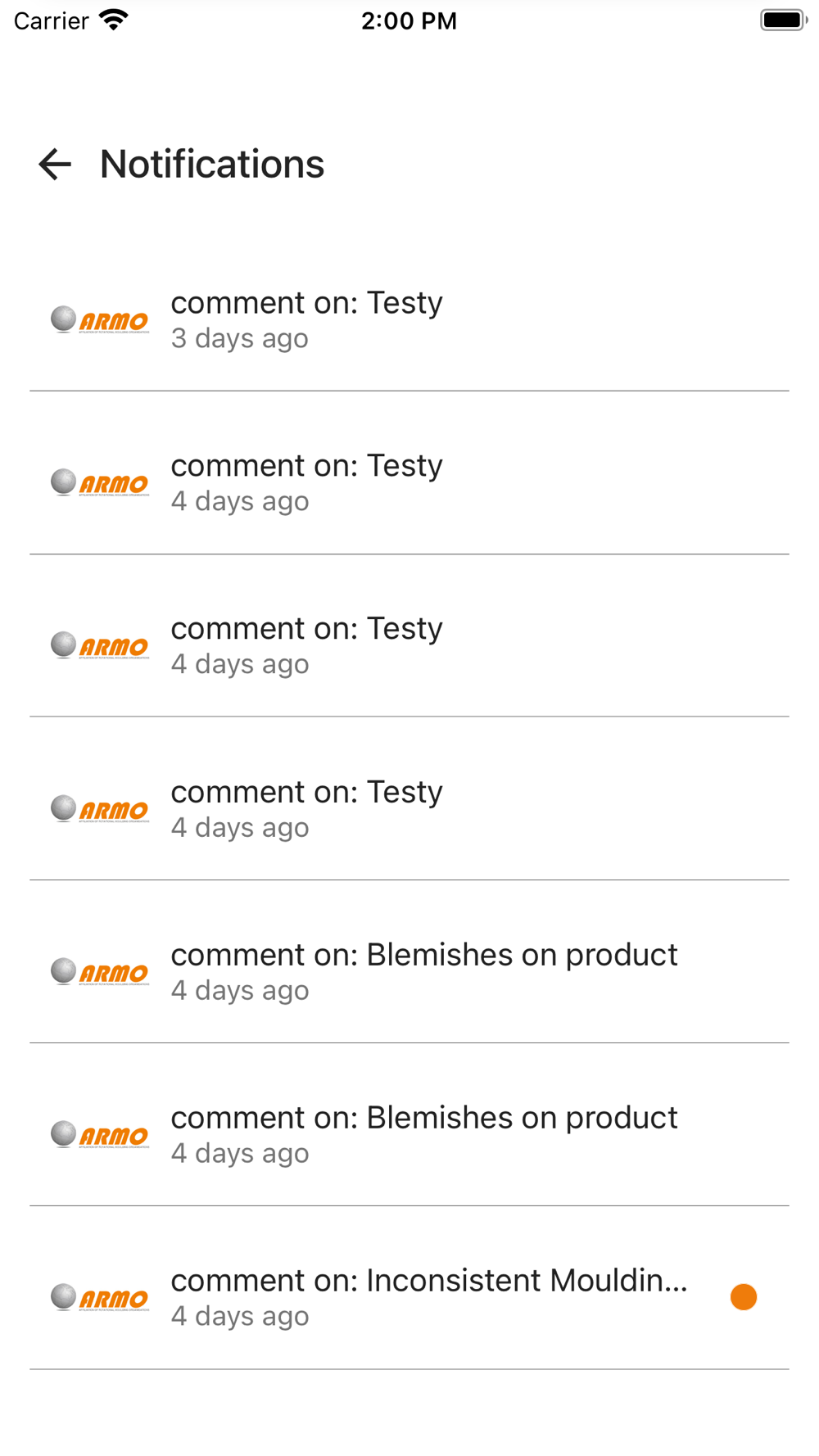819x1456 pixels.
Task: Open the "Inconsistent Mouldin..." comment notification
Action: coord(428,1281)
